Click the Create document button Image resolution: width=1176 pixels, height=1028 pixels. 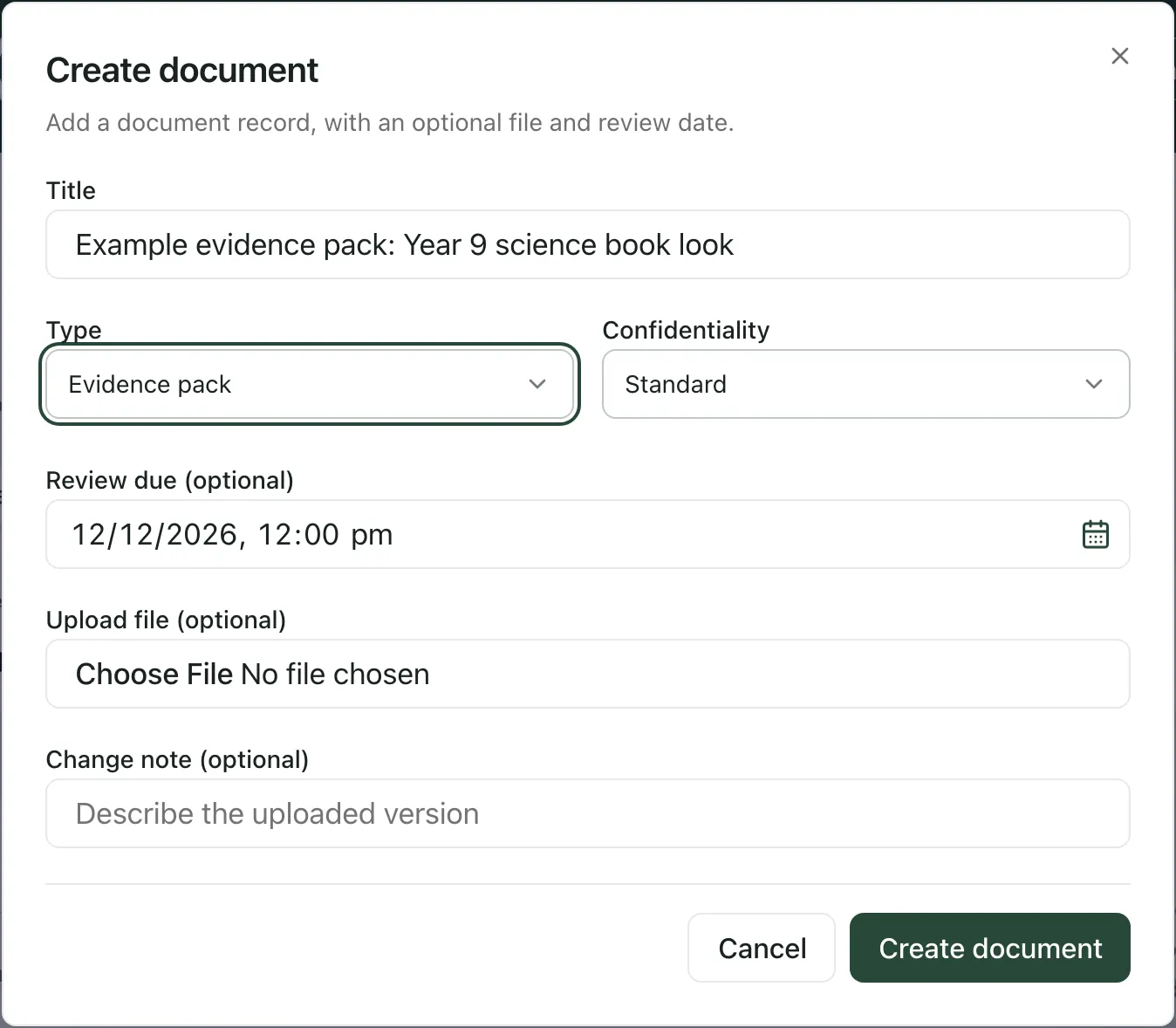click(990, 948)
